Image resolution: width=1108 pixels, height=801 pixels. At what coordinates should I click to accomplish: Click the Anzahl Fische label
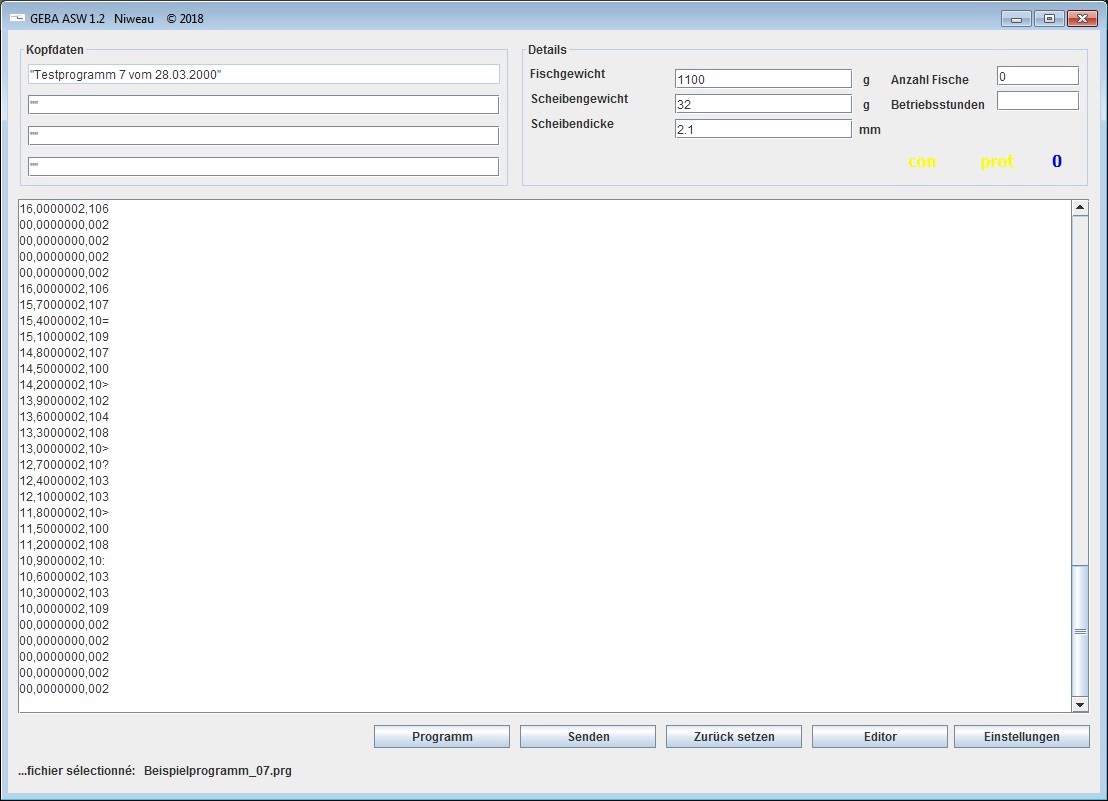pyautogui.click(x=929, y=80)
